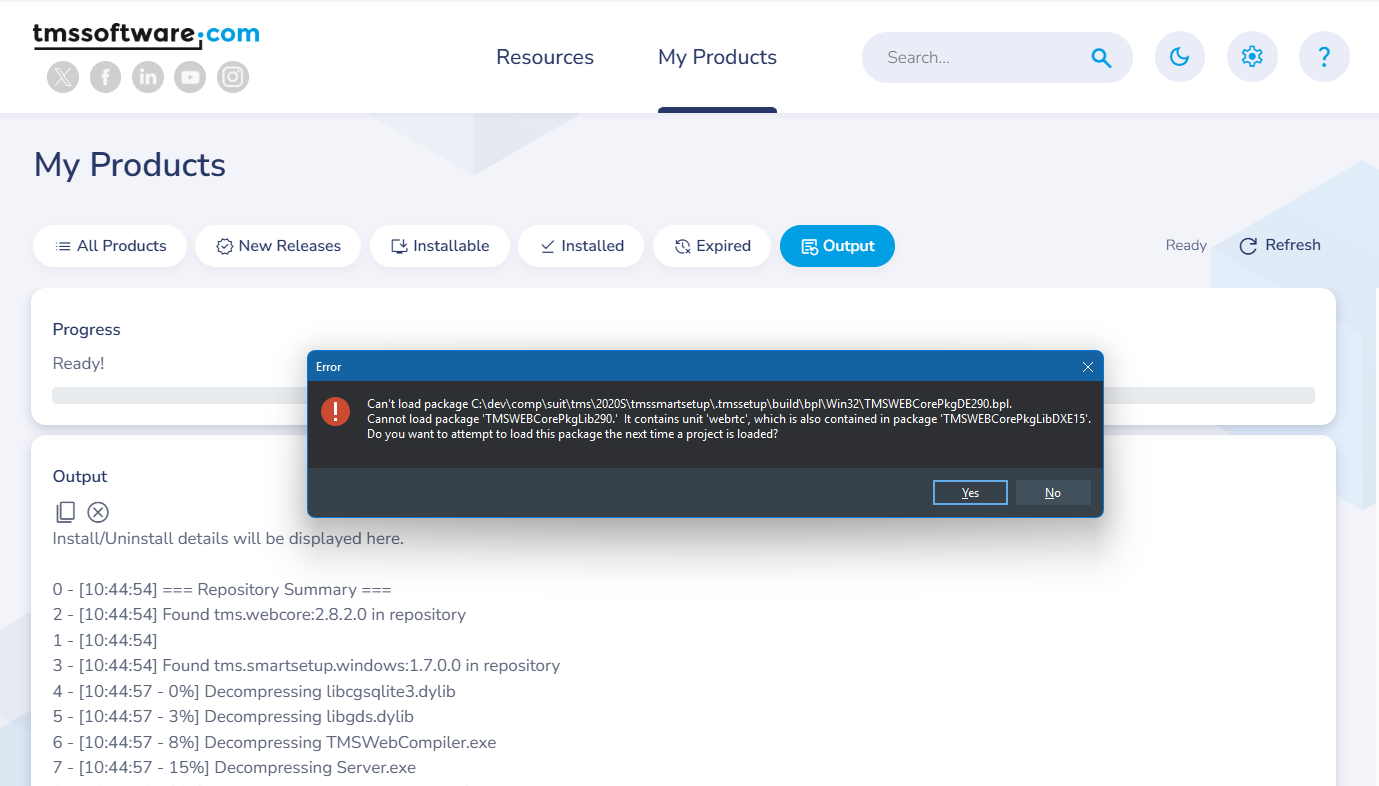Click the red error alert icon
Viewport: 1379px width, 786px height.
pos(336,411)
